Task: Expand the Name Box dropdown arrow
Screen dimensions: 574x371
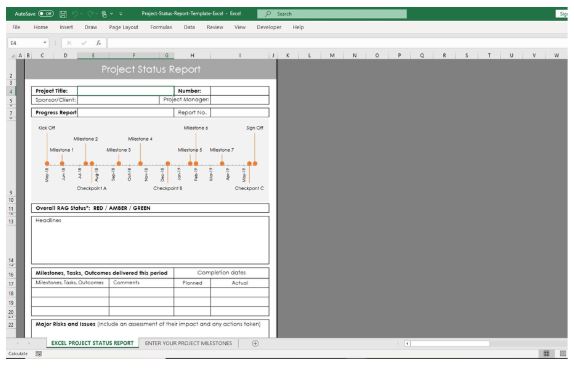Action: [45, 43]
